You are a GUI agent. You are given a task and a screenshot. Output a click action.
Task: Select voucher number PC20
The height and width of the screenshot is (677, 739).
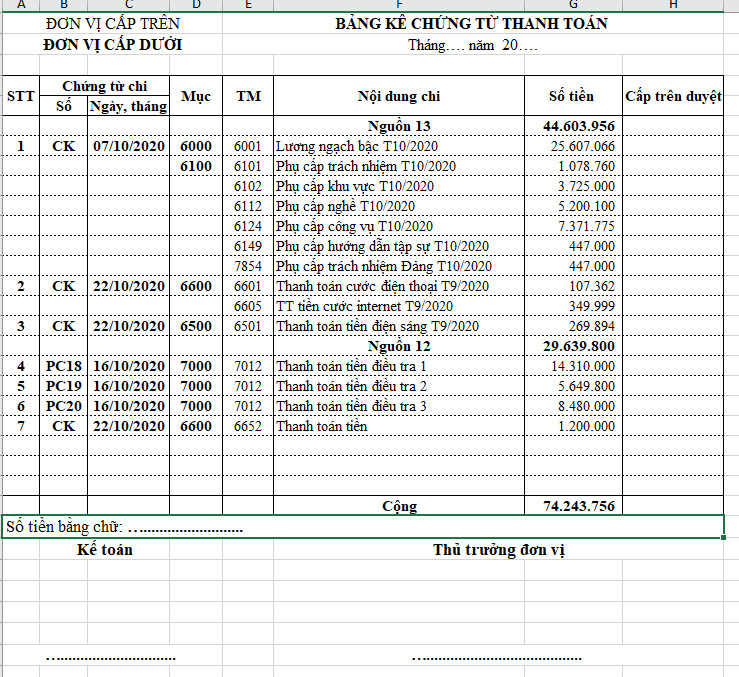tap(64, 406)
